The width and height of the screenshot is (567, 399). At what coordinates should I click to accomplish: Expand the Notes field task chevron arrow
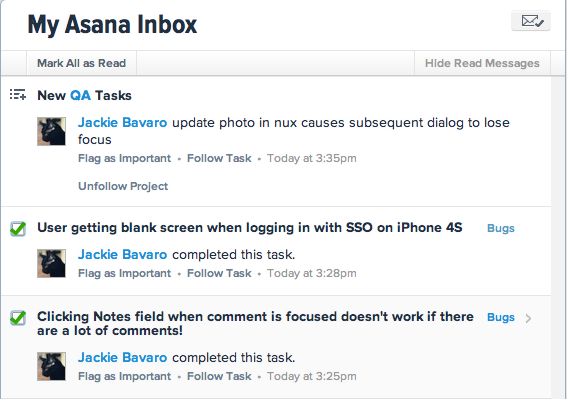(x=528, y=318)
